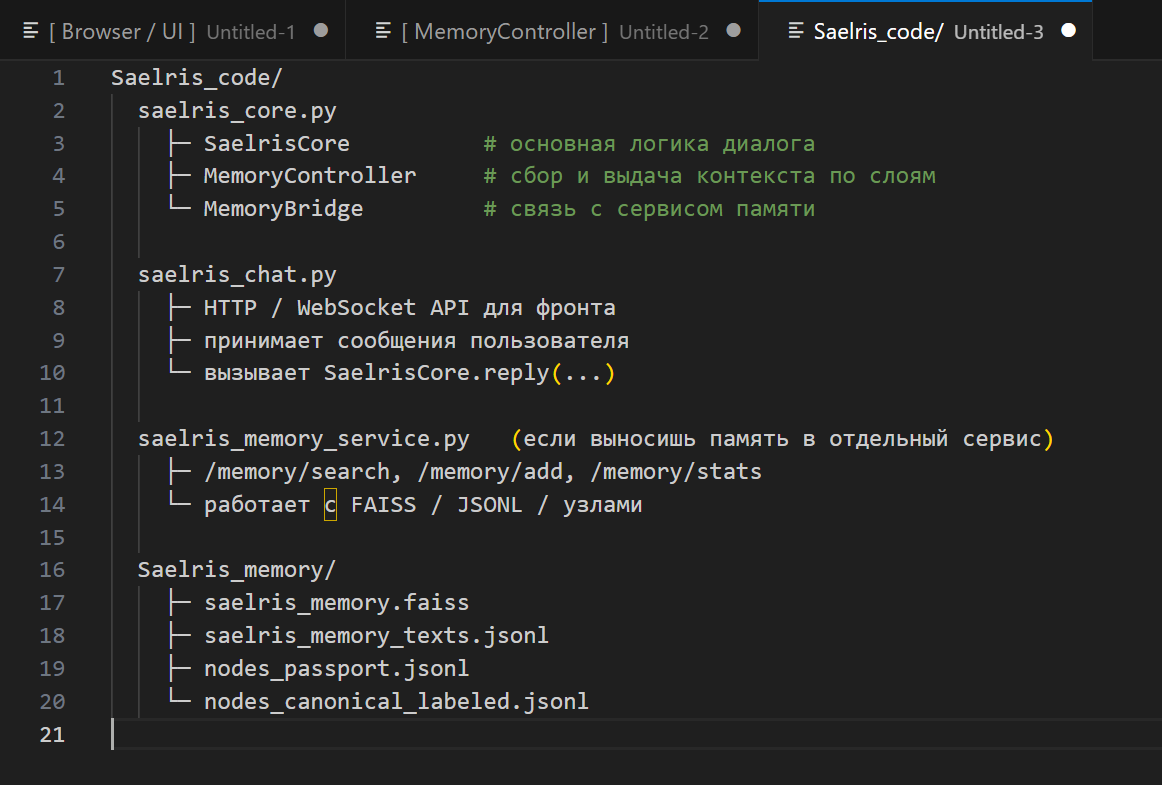1162x785 pixels.
Task: Click the file icon on the MemoryController tab
Action: [x=383, y=30]
